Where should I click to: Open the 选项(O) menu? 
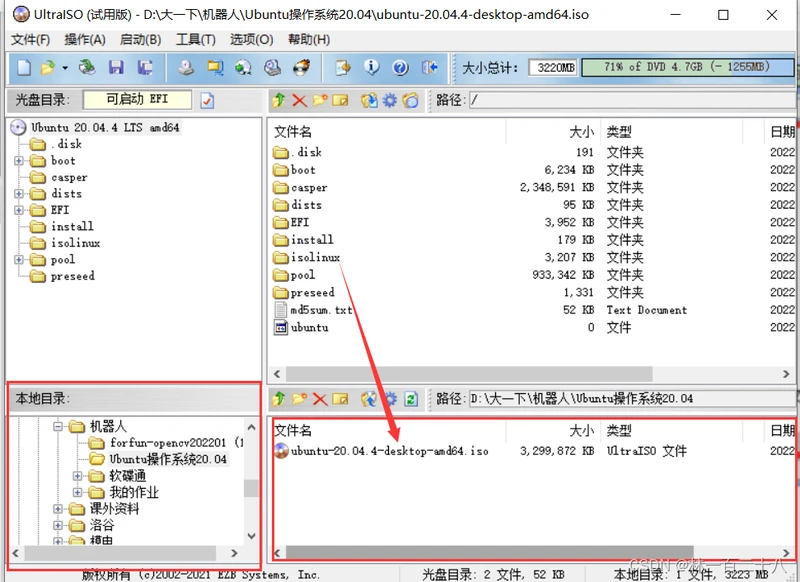tap(252, 39)
